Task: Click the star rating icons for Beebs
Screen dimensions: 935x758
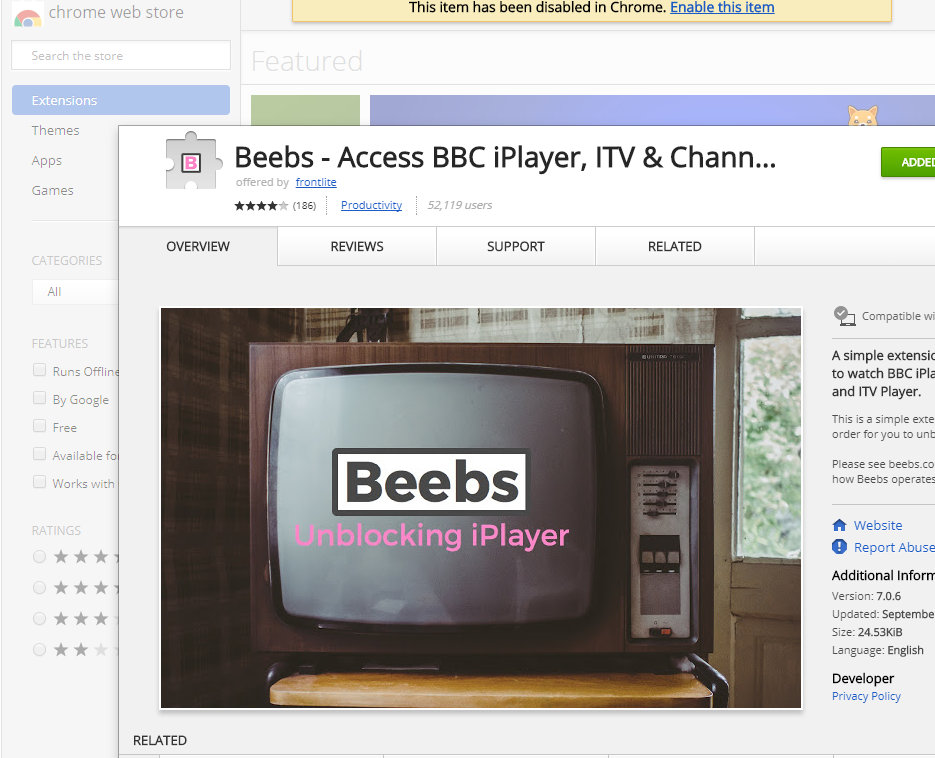Action: point(261,206)
